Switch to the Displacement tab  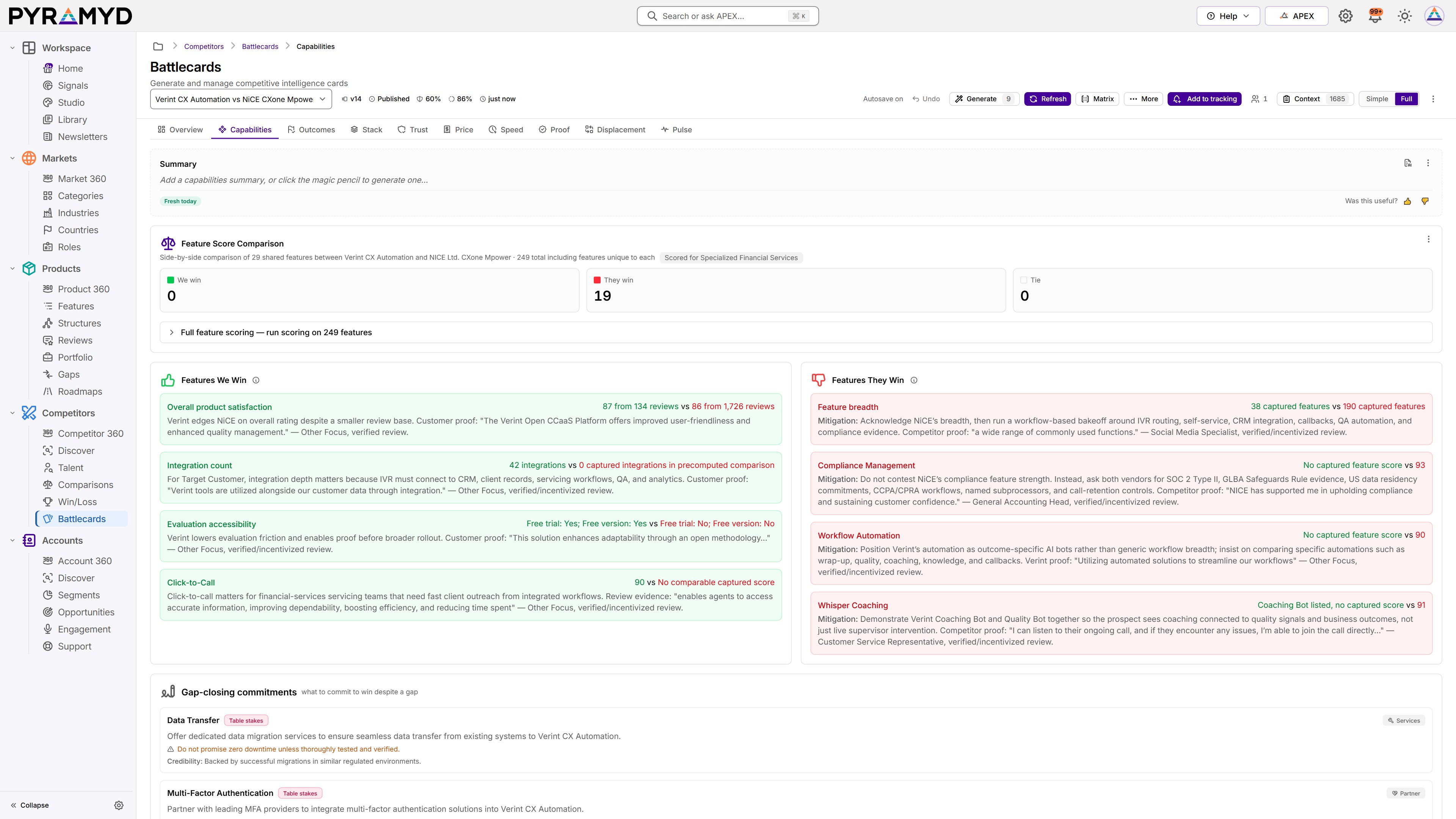(615, 129)
